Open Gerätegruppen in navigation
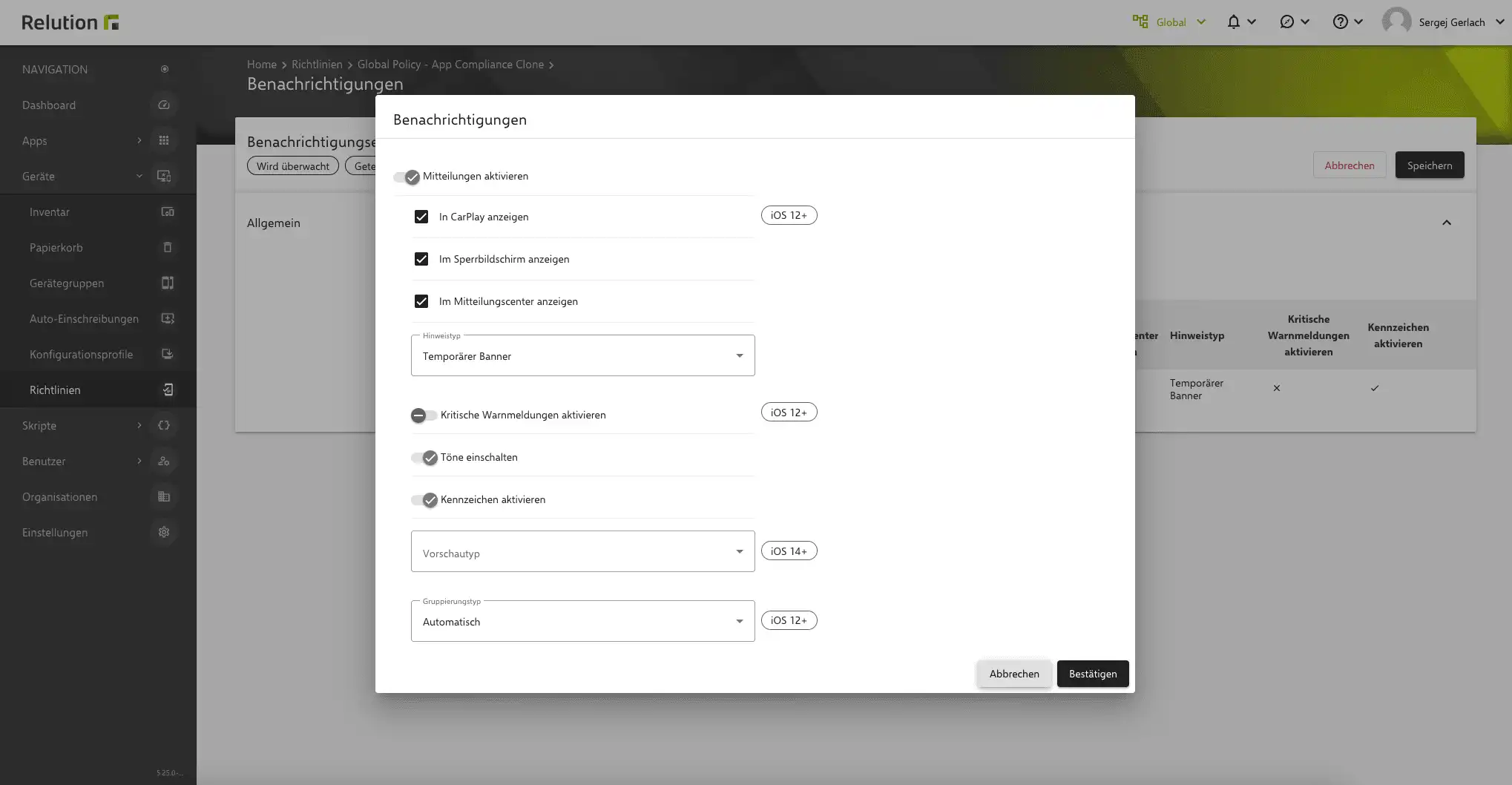The image size is (1512, 785). click(67, 283)
